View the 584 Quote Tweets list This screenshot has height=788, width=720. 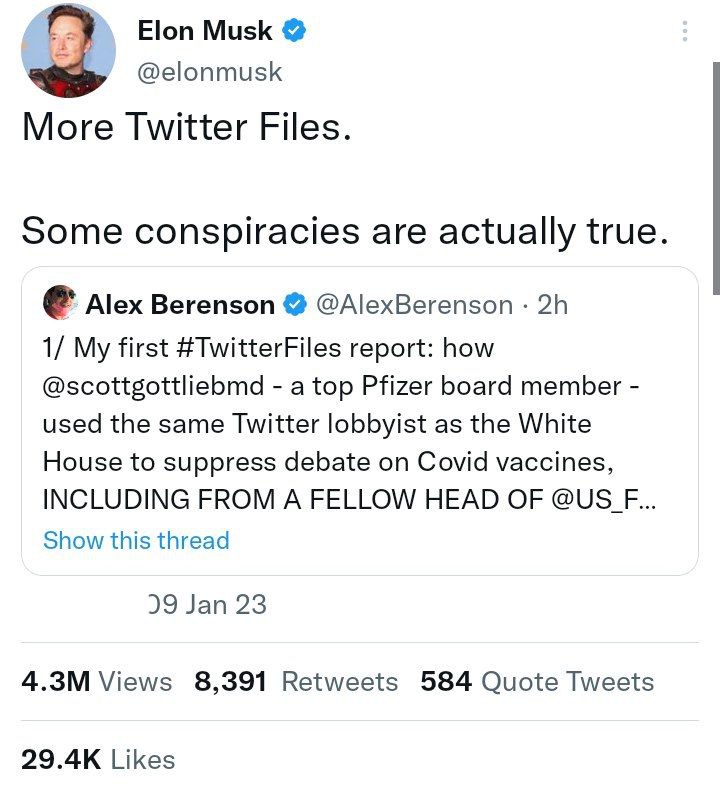[537, 682]
